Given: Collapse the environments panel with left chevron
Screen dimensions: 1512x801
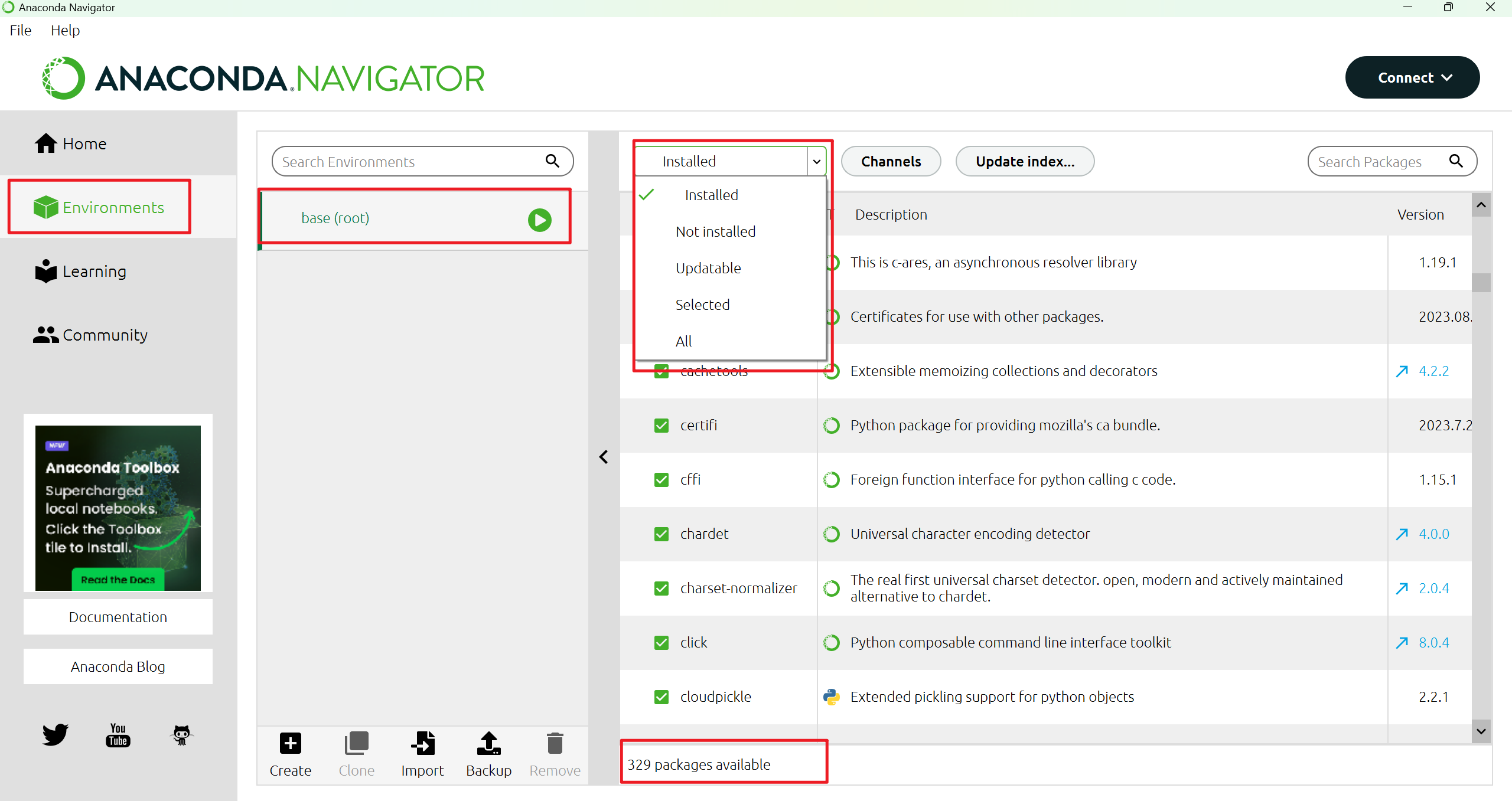Looking at the screenshot, I should 604,457.
